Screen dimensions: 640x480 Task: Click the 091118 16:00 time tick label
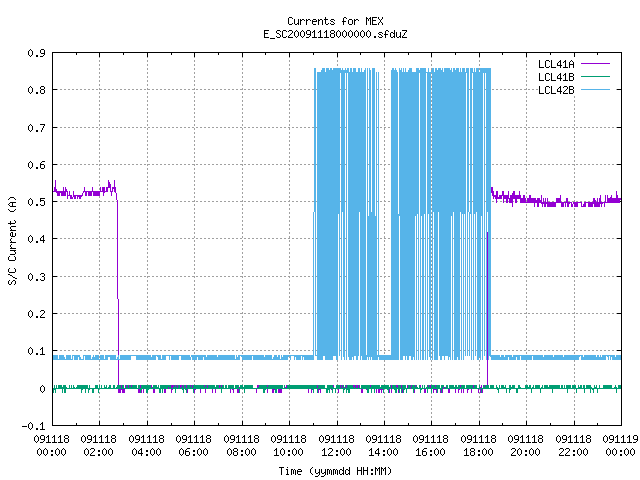[x=431, y=446]
